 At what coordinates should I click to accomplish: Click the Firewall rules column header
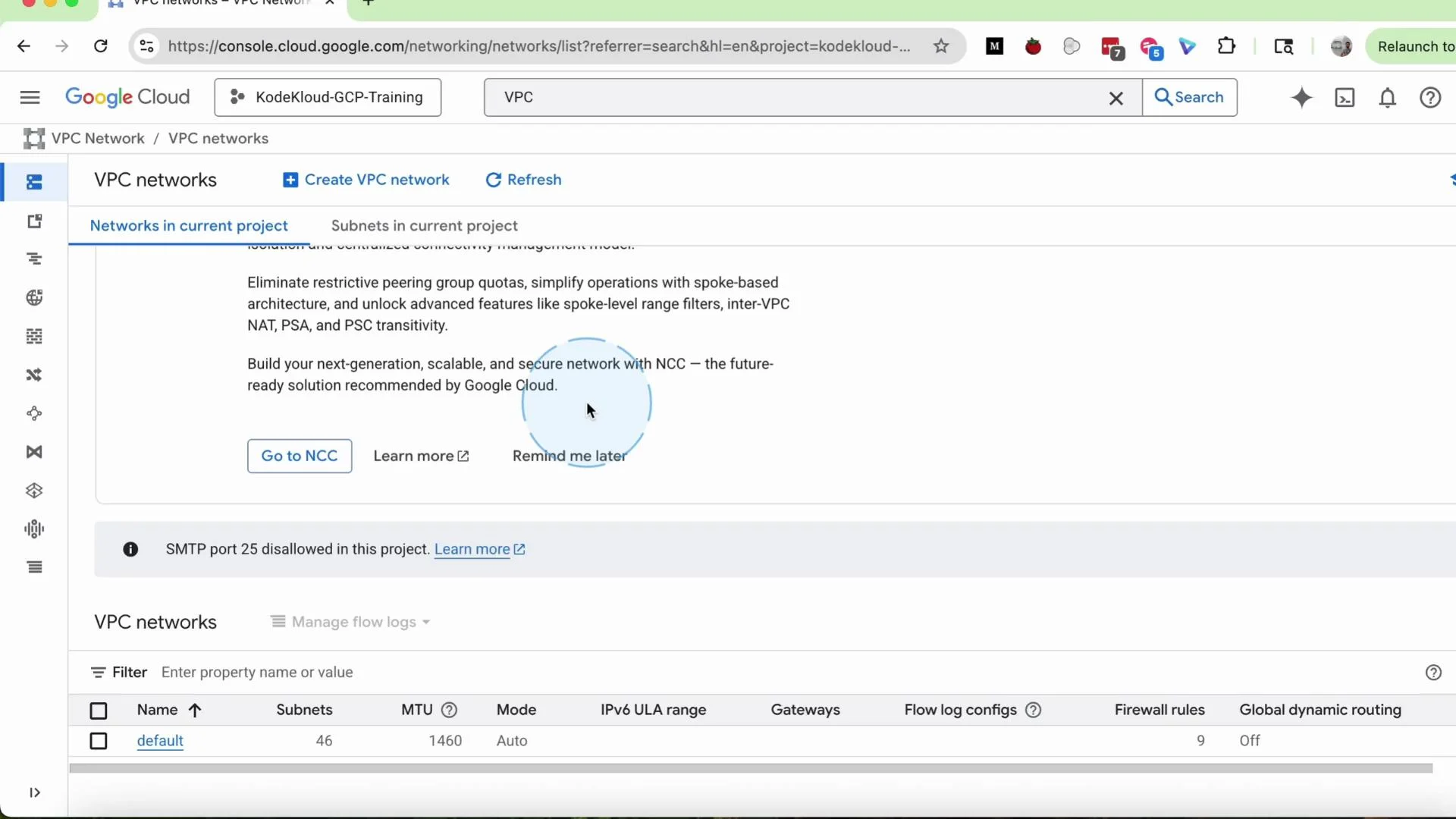pos(1159,710)
